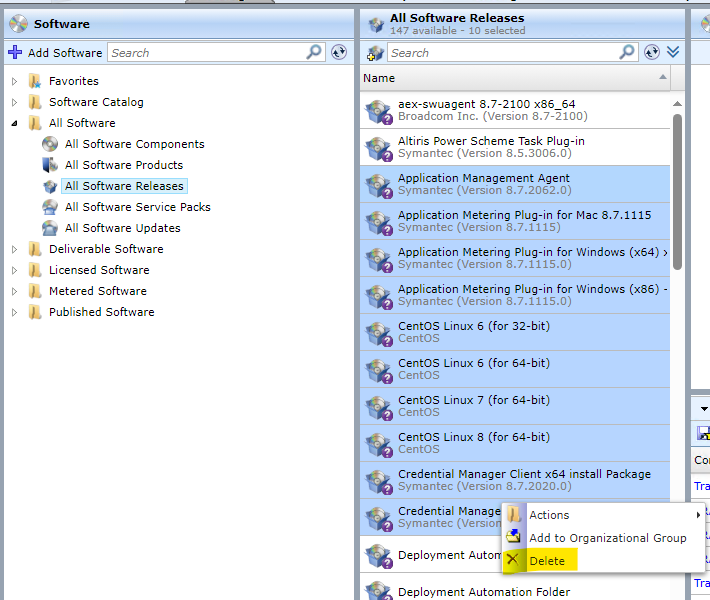The width and height of the screenshot is (710, 600).
Task: Select the Published Software tree node
Action: (x=101, y=312)
